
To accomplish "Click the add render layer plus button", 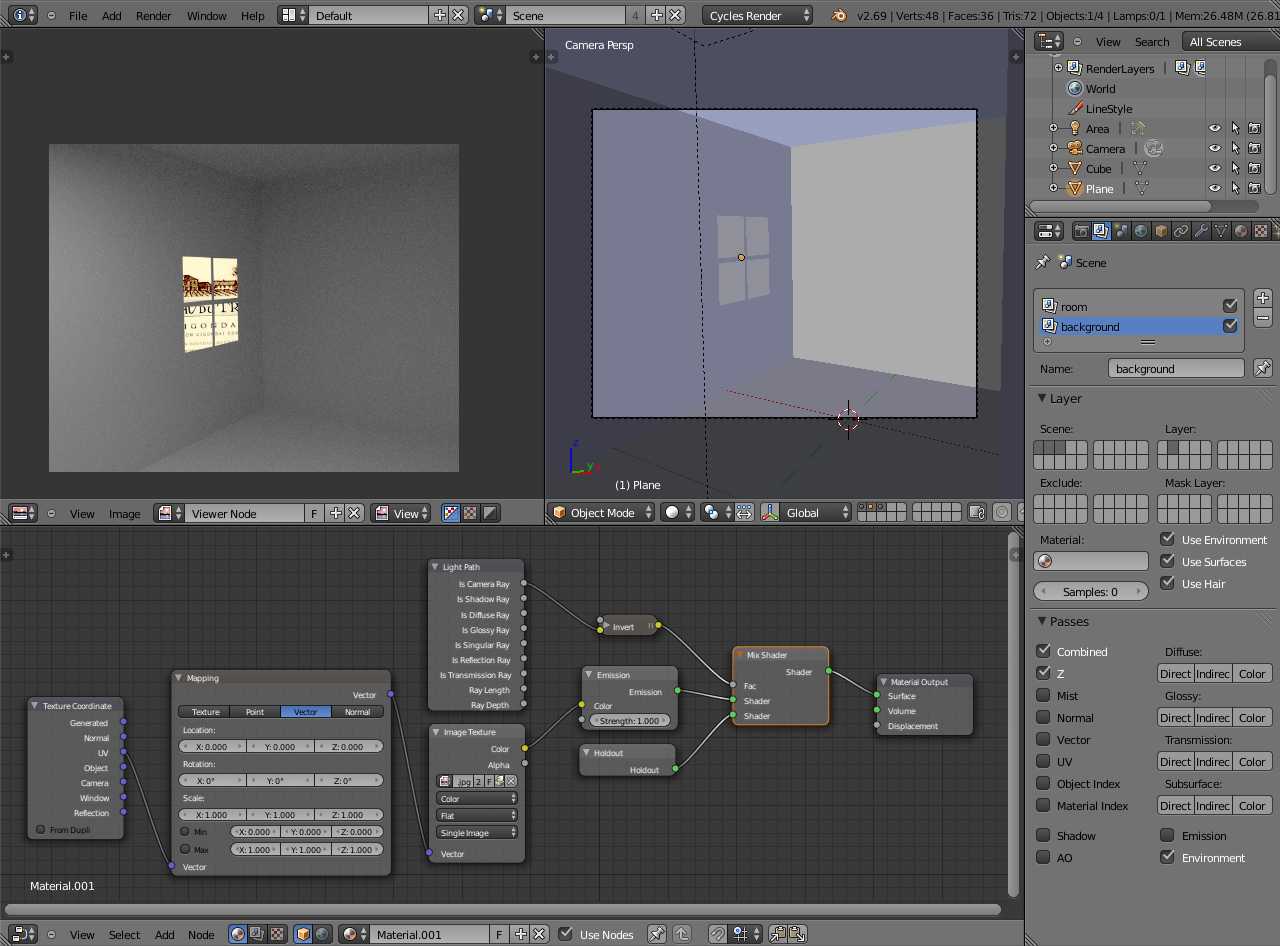I will 1263,298.
